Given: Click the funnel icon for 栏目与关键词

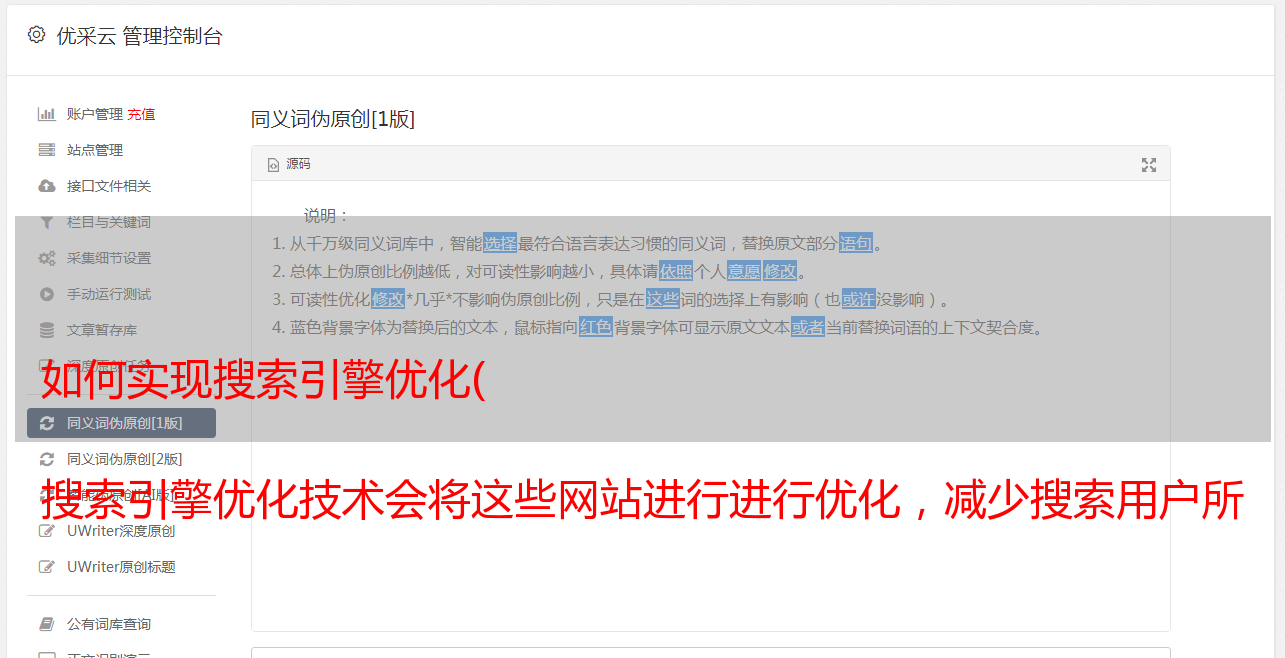Looking at the screenshot, I should [x=47, y=222].
